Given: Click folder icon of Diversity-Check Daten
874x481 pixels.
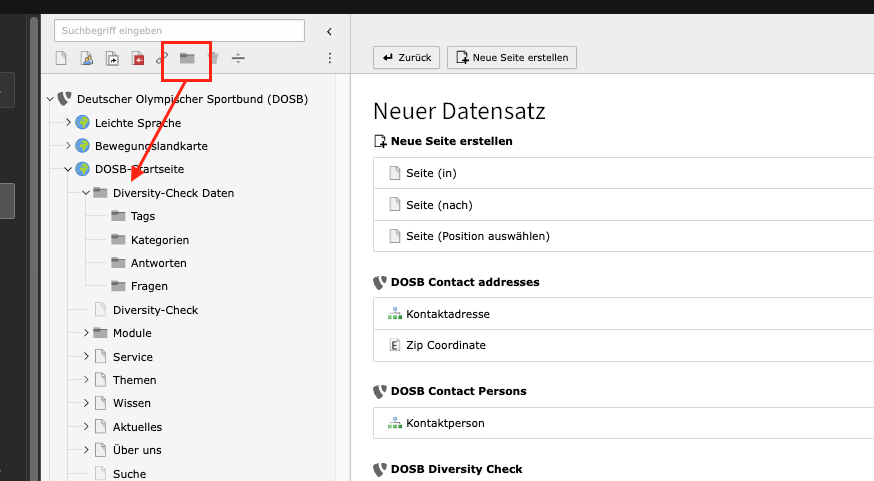Looking at the screenshot, I should tap(100, 193).
